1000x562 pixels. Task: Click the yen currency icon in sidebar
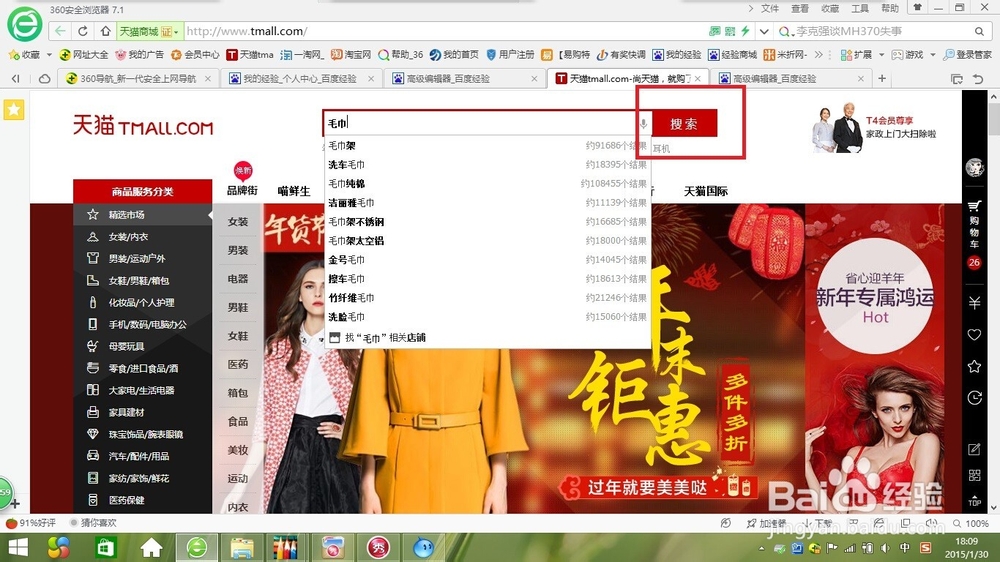[974, 302]
